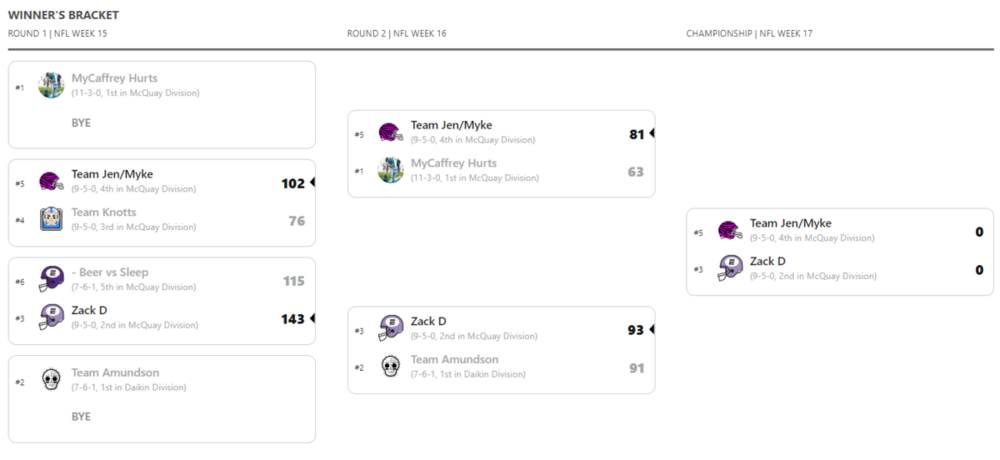
Task: Click Zack D's Round 2 score of 93
Action: 635,330
